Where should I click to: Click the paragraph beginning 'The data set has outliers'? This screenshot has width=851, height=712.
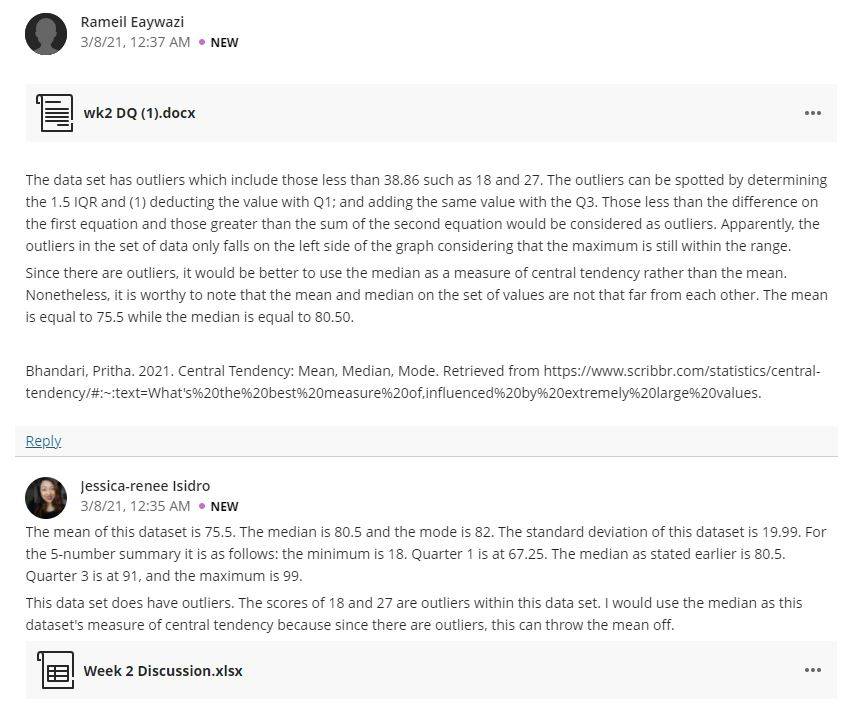(427, 213)
